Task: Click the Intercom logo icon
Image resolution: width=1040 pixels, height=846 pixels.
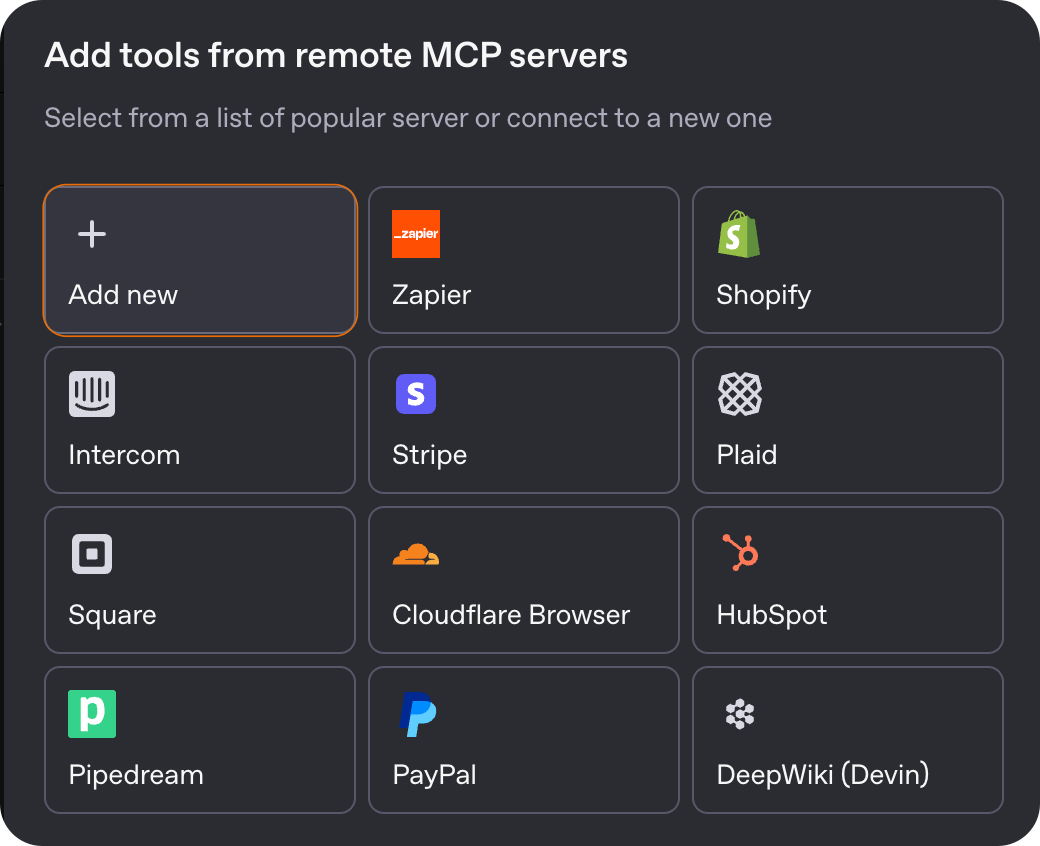Action: click(x=92, y=394)
